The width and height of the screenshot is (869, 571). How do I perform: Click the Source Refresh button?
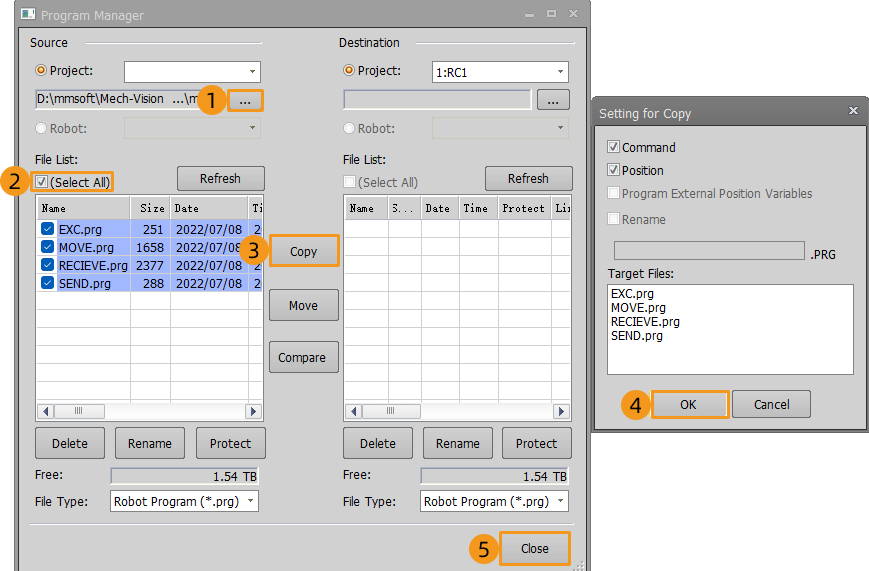tap(220, 179)
